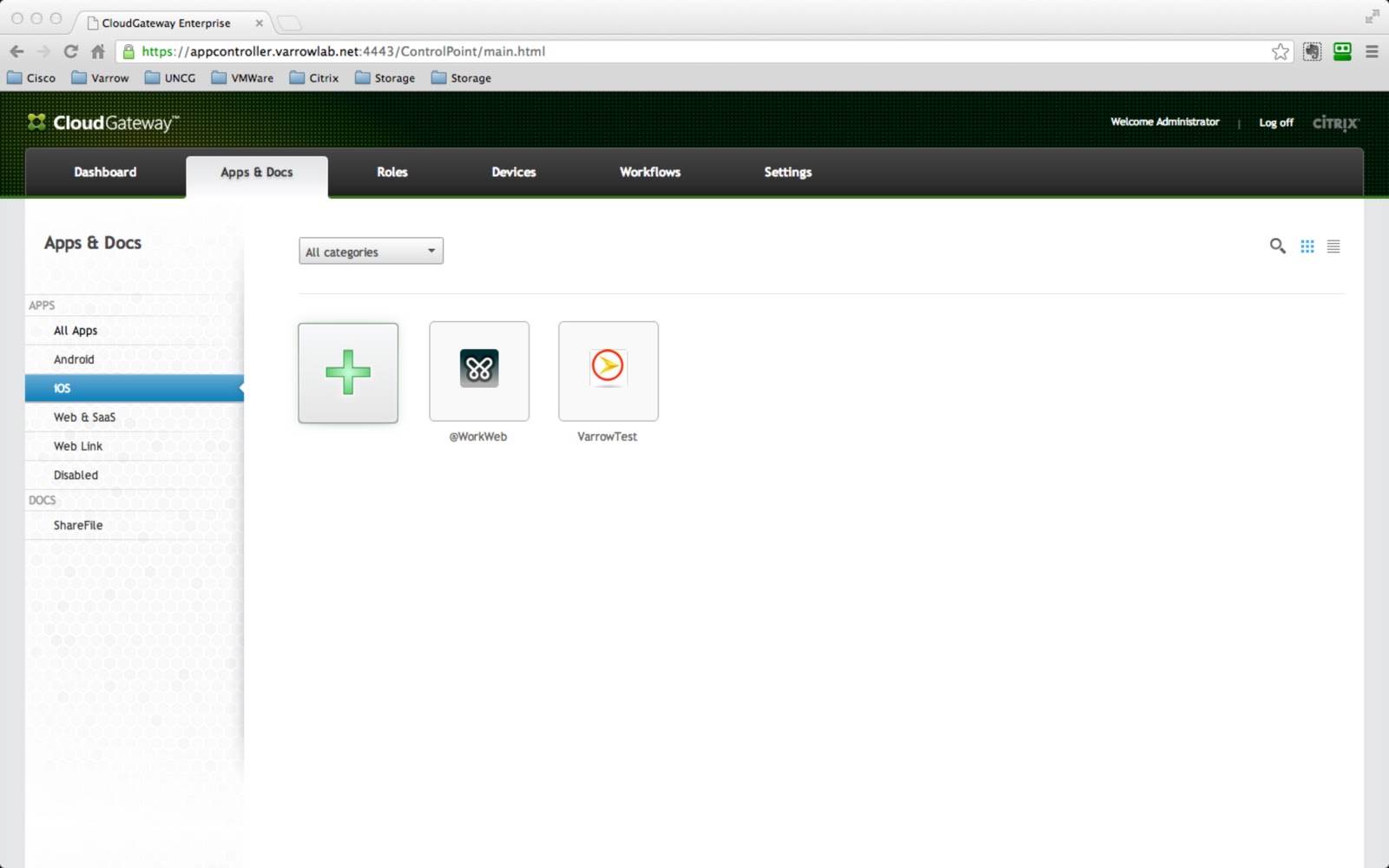Go to the Dashboard tab
This screenshot has width=1389, height=868.
(x=105, y=172)
